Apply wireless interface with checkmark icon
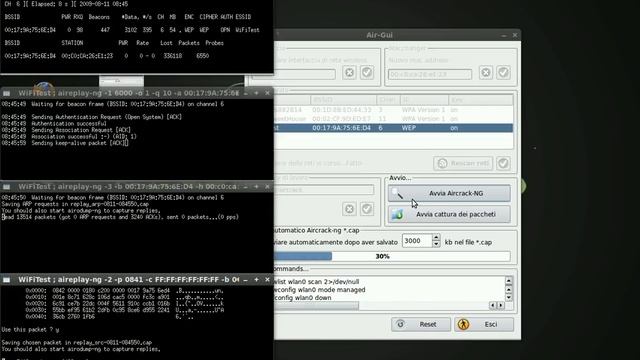The width and height of the screenshot is (640, 360). [367, 73]
